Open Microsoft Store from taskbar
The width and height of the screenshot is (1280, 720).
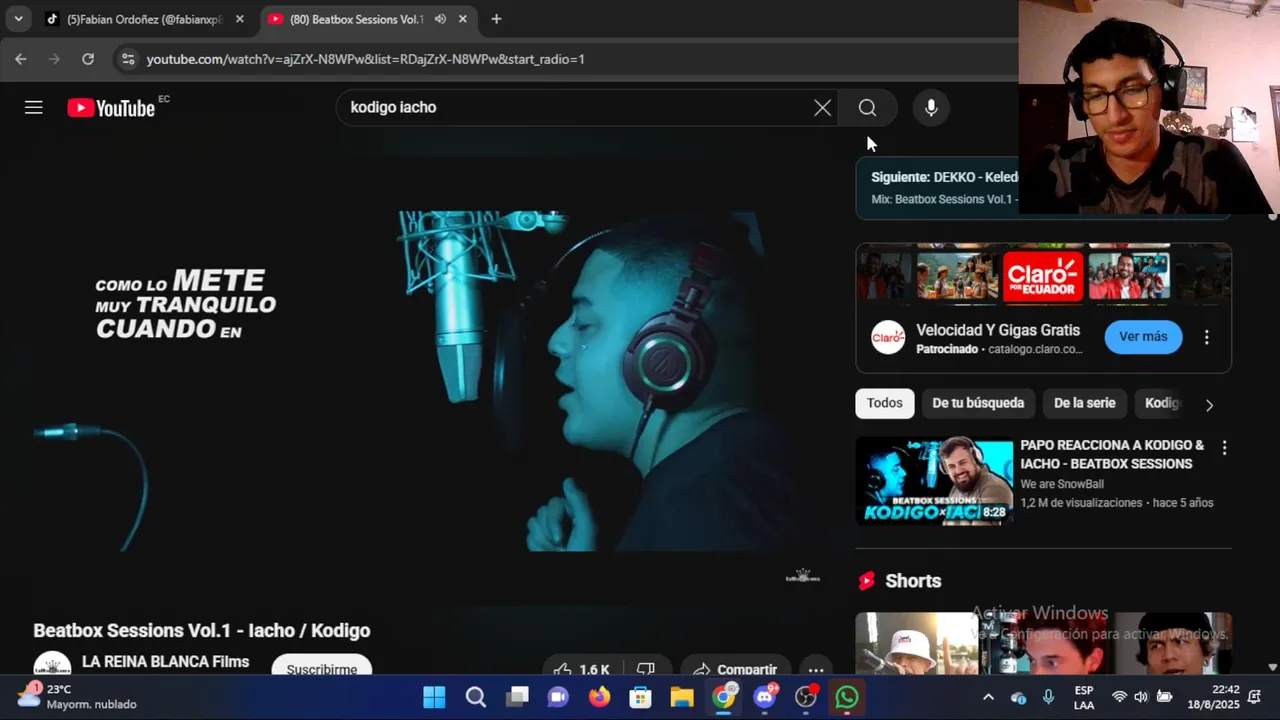pos(640,697)
